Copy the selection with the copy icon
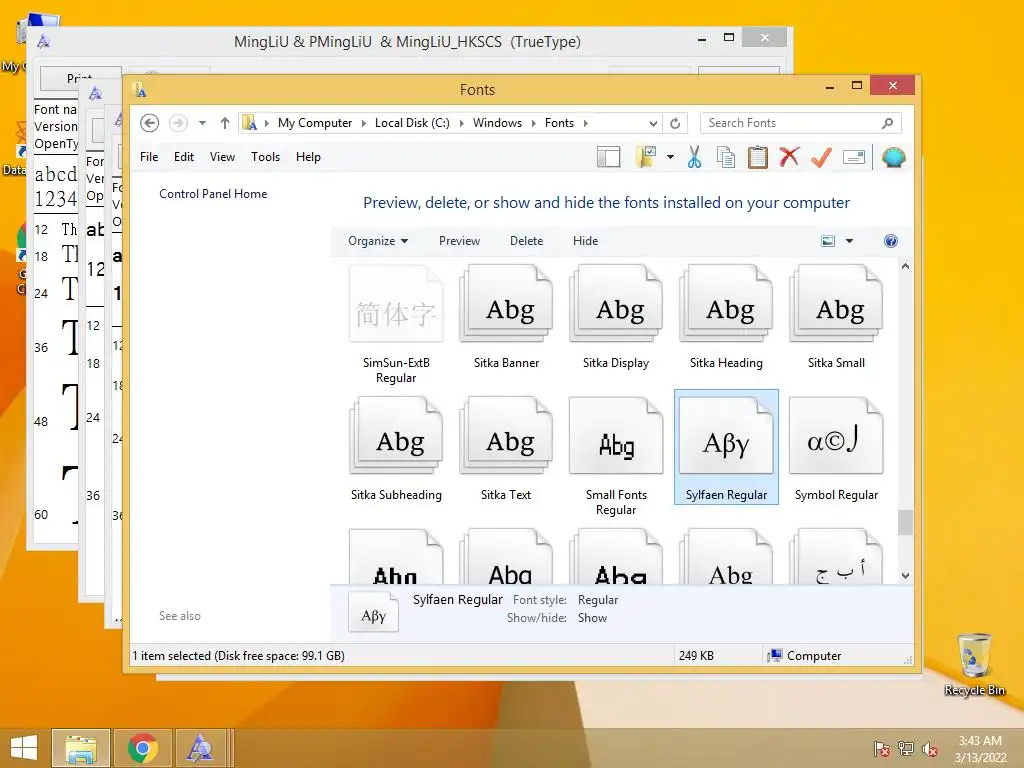This screenshot has width=1024, height=768. (726, 157)
